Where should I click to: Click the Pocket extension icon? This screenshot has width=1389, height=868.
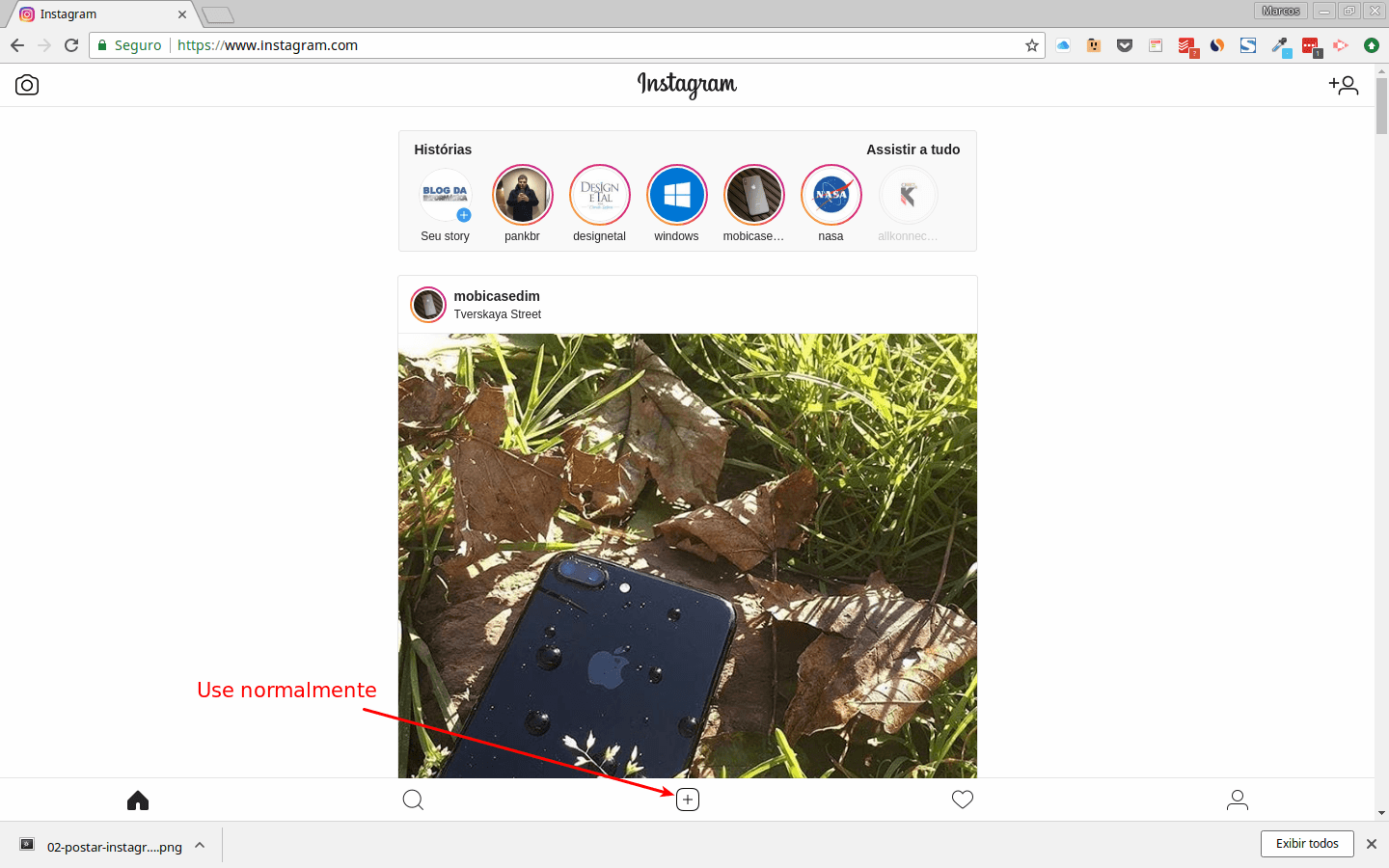point(1125,45)
